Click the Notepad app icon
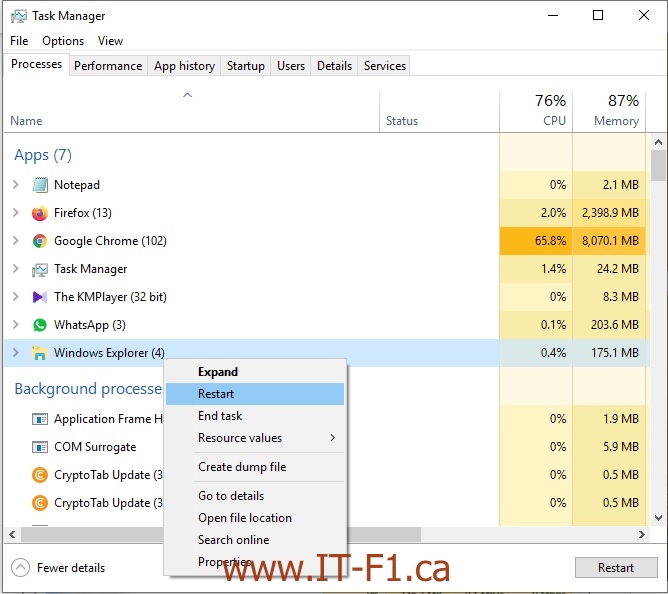Image resolution: width=668 pixels, height=594 pixels. 40,185
